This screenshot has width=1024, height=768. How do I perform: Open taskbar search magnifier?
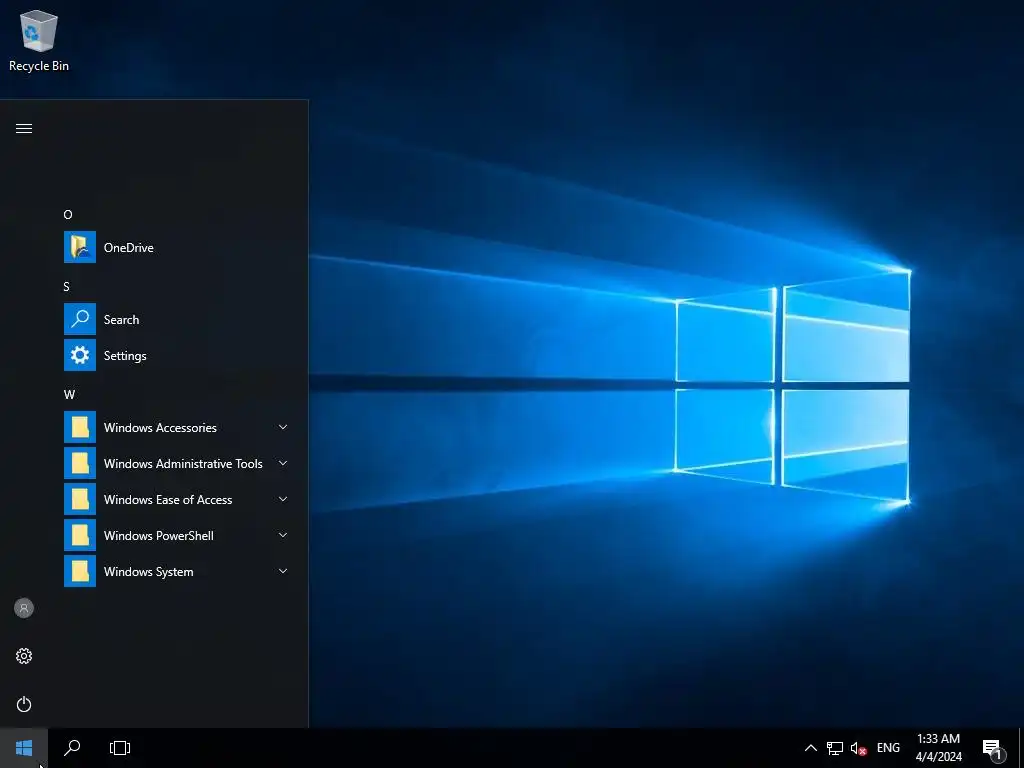[x=72, y=748]
